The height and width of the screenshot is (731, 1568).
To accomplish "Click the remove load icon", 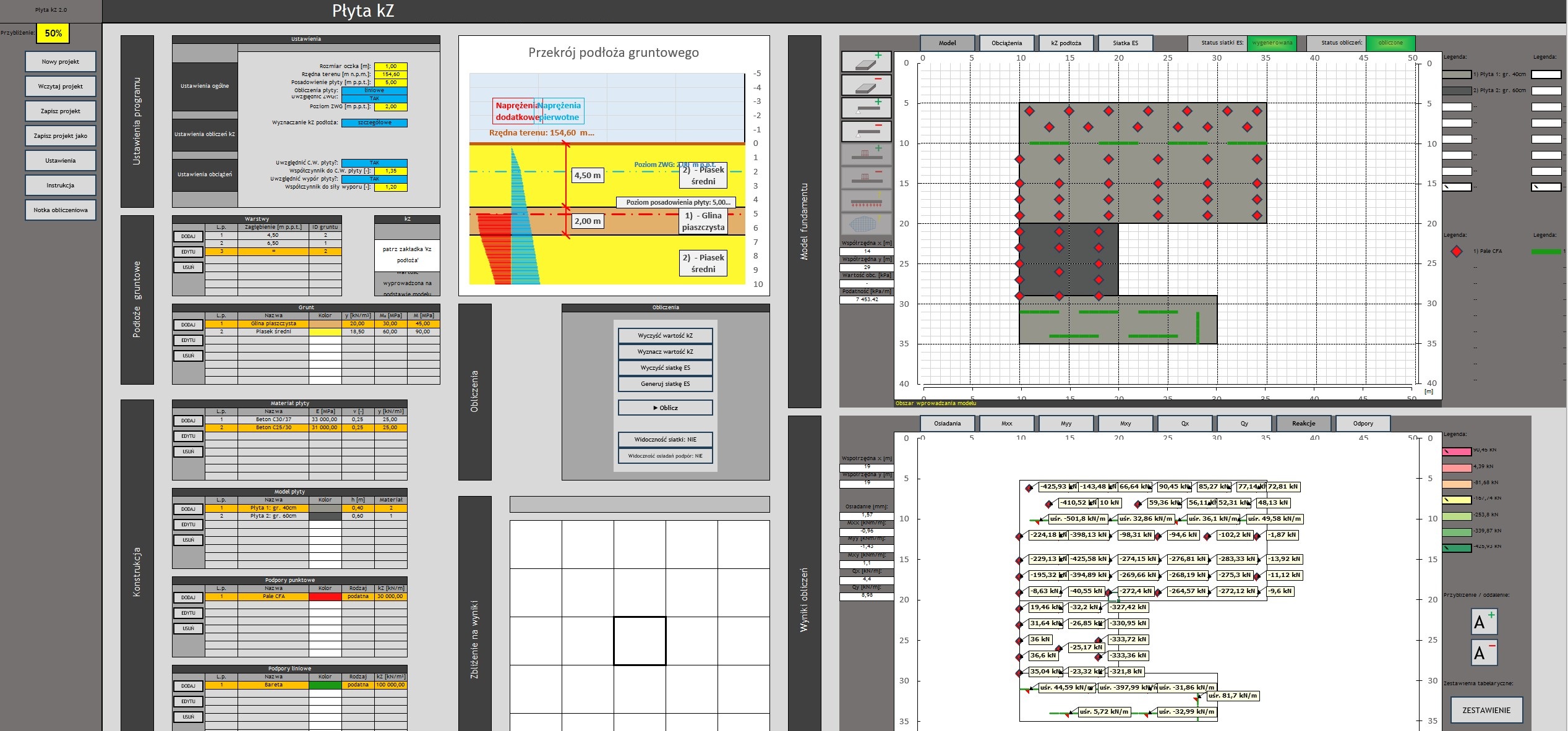I will 866,177.
